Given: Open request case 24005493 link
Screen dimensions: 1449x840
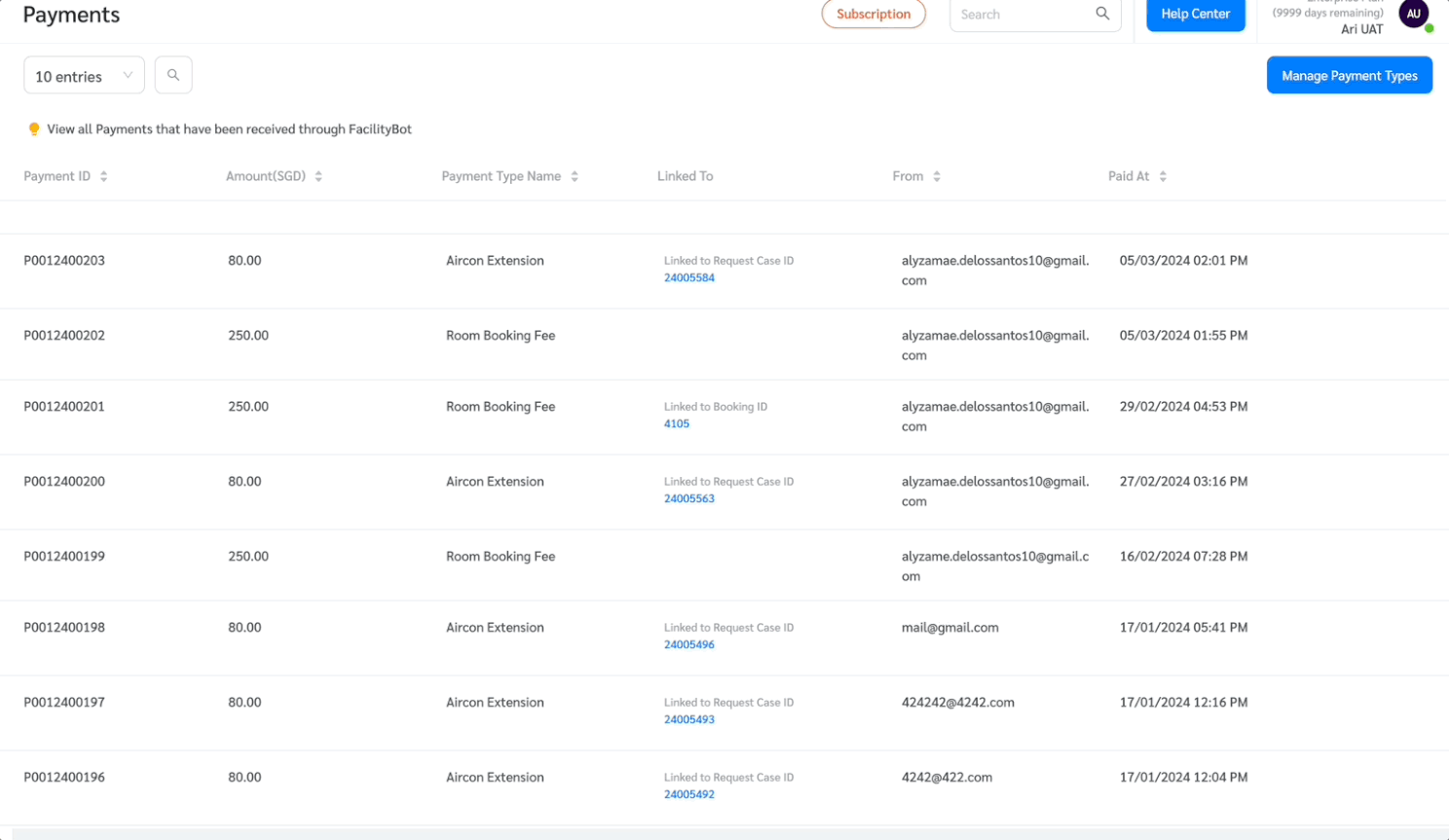Looking at the screenshot, I should point(689,719).
